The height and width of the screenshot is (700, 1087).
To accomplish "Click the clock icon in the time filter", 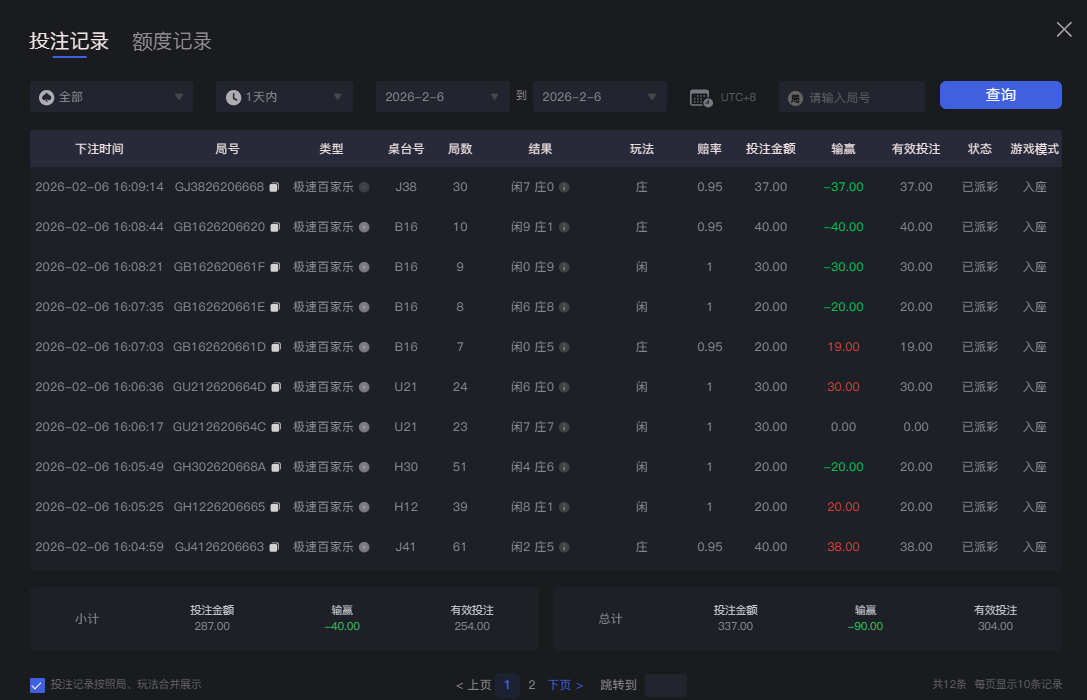I will click(231, 96).
